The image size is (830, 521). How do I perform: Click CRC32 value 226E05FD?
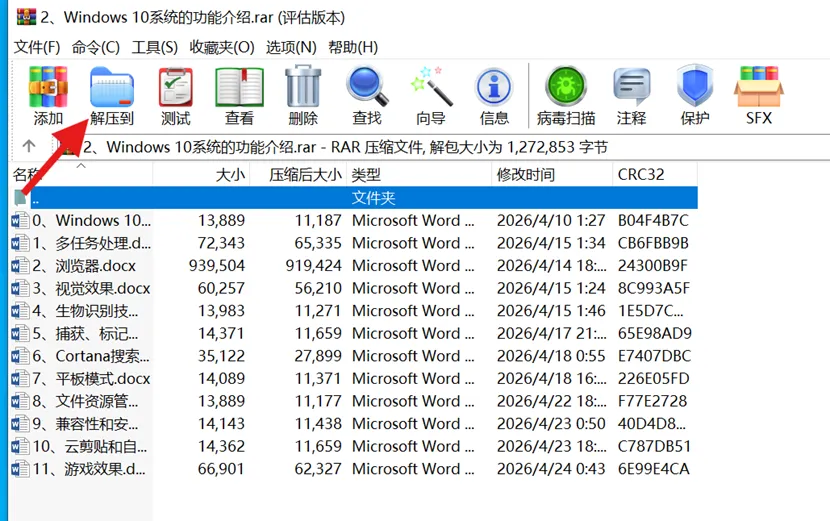click(x=654, y=379)
